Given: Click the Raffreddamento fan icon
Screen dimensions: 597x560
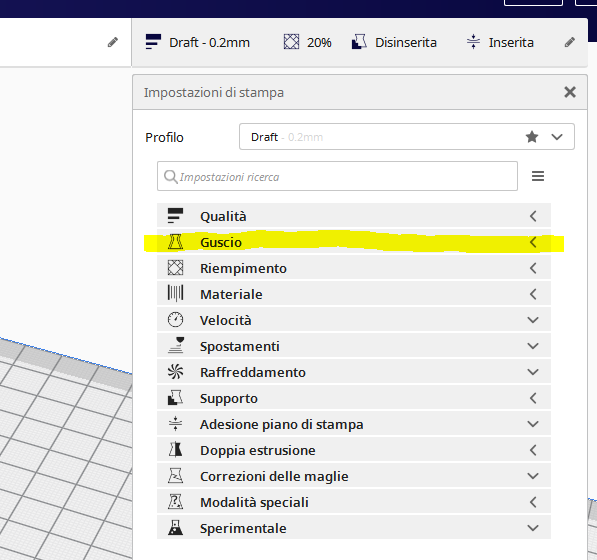Looking at the screenshot, I should [175, 372].
